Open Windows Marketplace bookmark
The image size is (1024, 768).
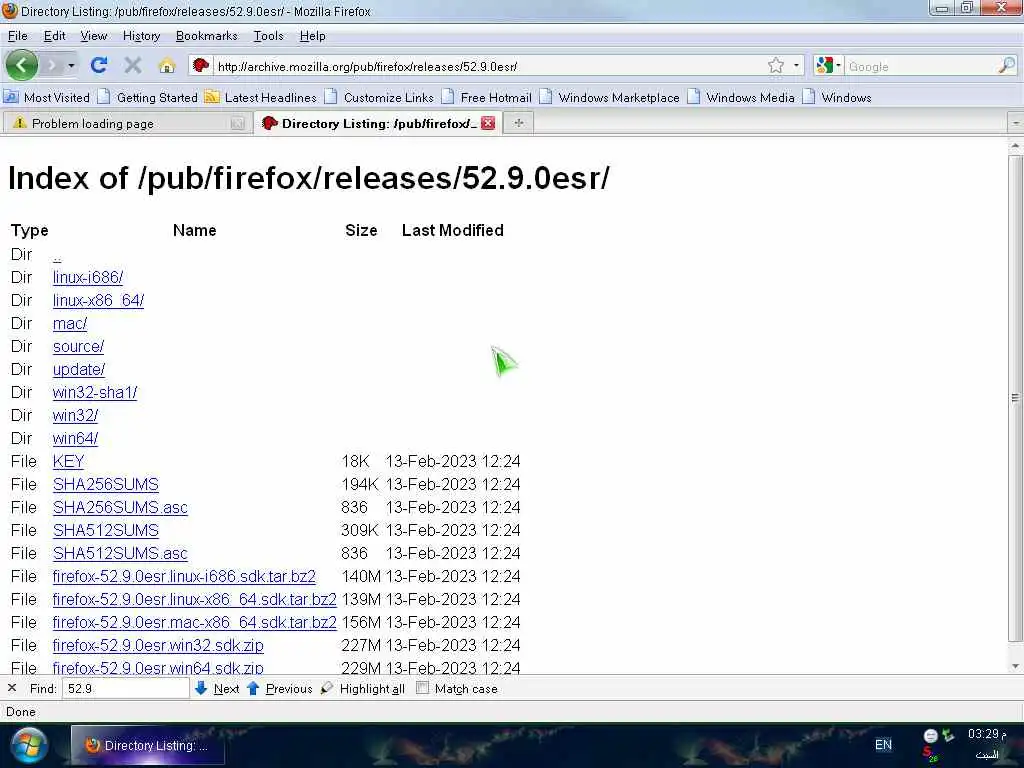[x=610, y=97]
